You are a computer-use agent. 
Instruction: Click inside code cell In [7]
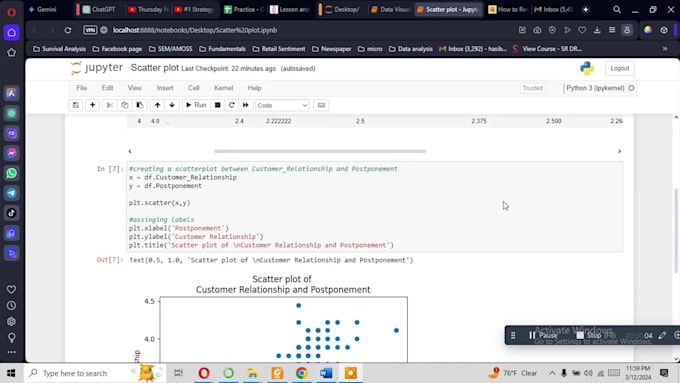click(374, 207)
